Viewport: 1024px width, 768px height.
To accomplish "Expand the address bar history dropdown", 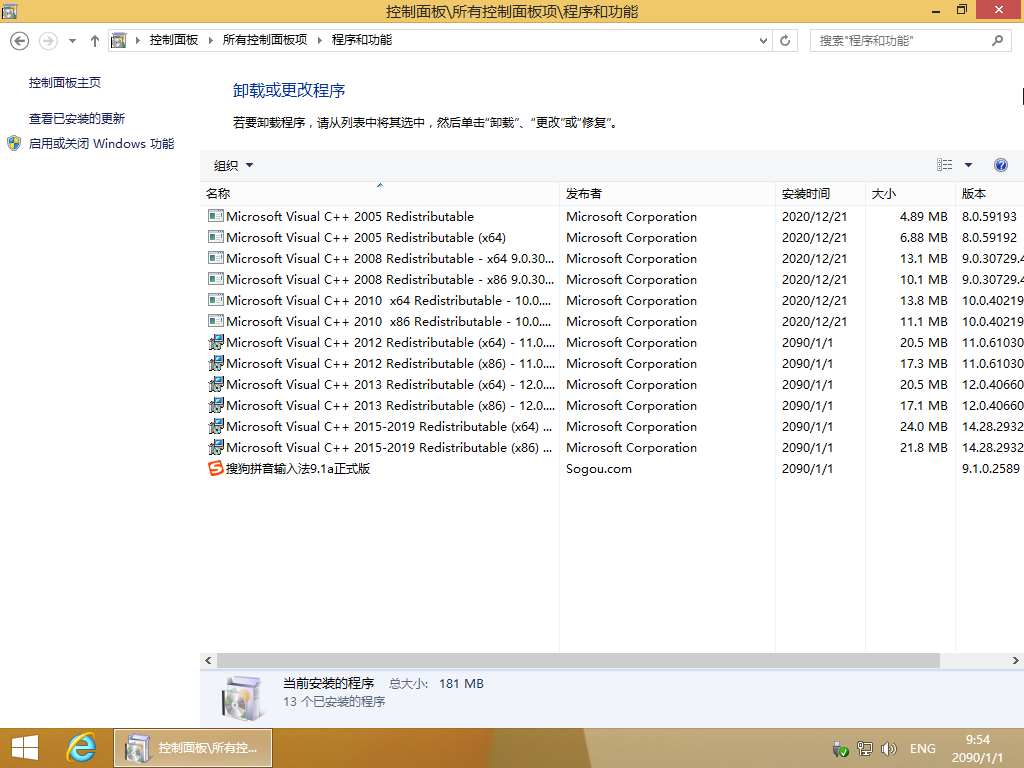I will click(x=763, y=40).
